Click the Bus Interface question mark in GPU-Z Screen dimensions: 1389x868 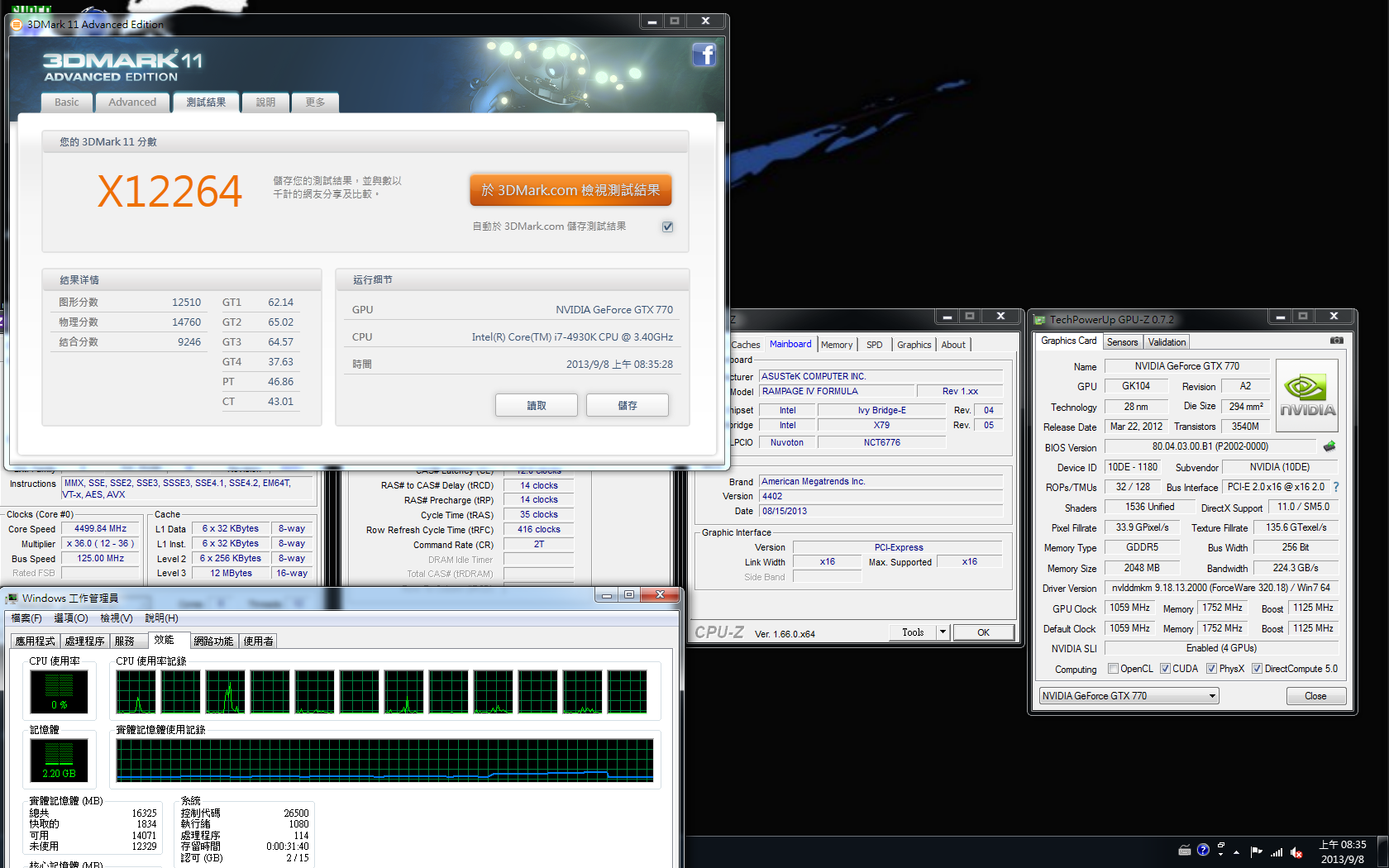1336,487
